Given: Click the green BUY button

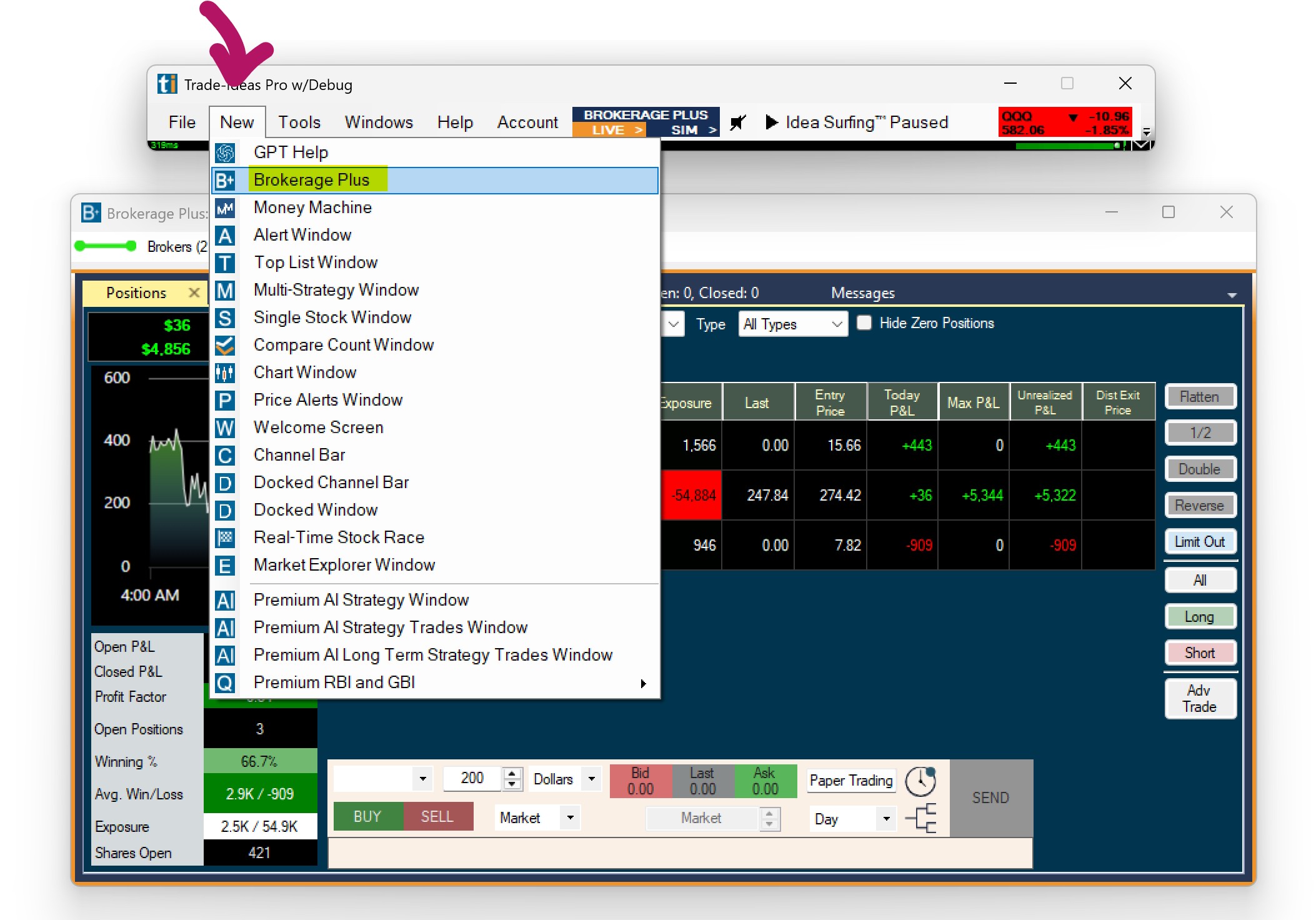Looking at the screenshot, I should pos(367,816).
